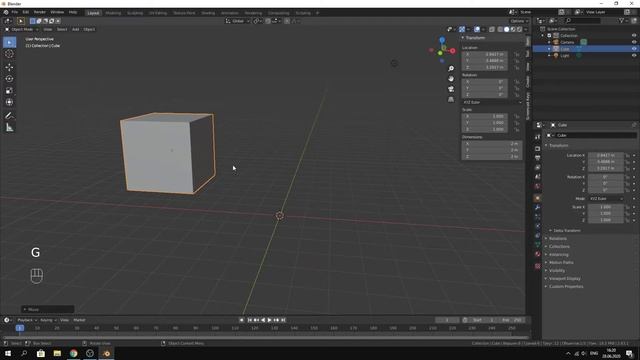
Task: Open the Add menu in the viewport header
Action: 76,29
